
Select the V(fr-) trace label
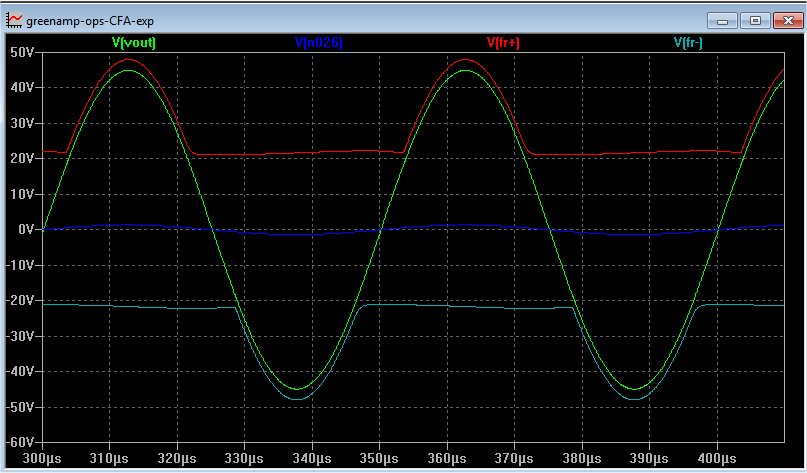pos(688,43)
